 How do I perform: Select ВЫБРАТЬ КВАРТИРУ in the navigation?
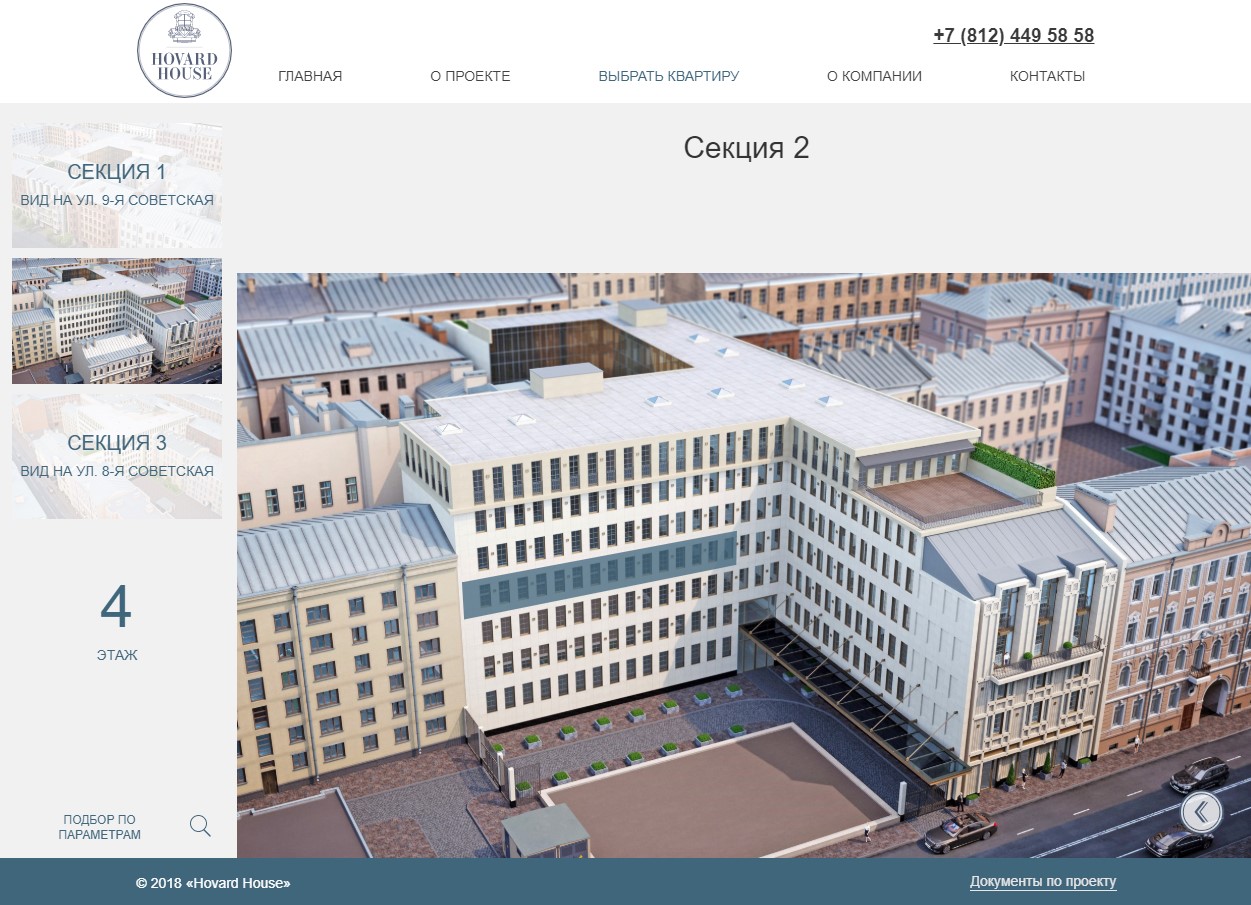pos(669,76)
